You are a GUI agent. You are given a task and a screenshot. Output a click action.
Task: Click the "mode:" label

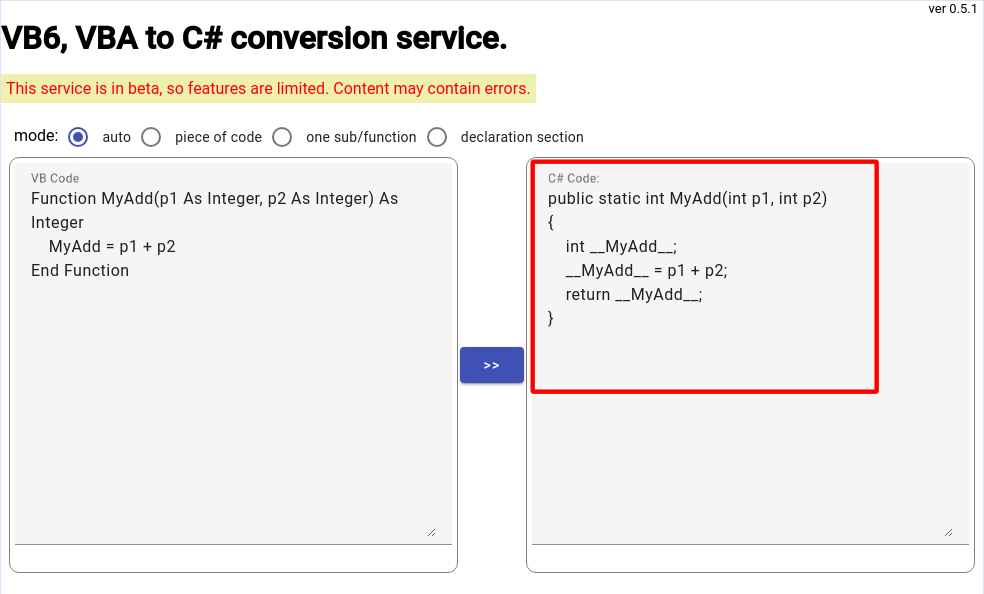[36, 136]
